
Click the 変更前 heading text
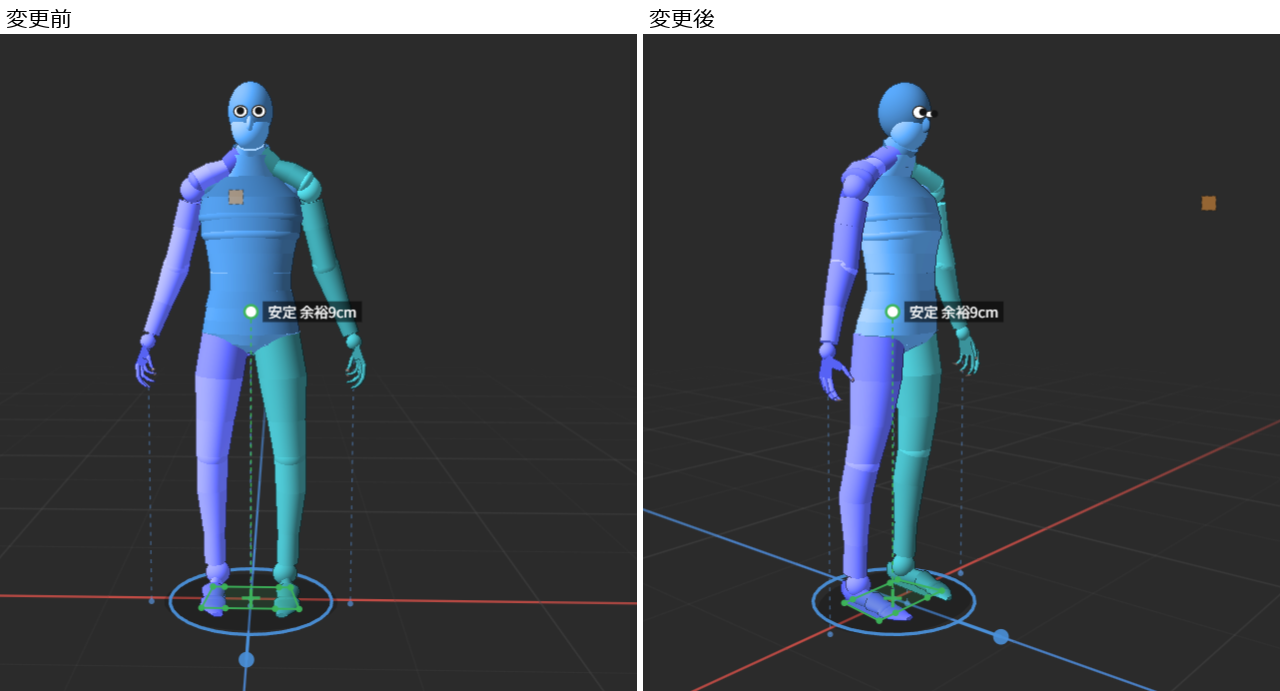[x=39, y=18]
